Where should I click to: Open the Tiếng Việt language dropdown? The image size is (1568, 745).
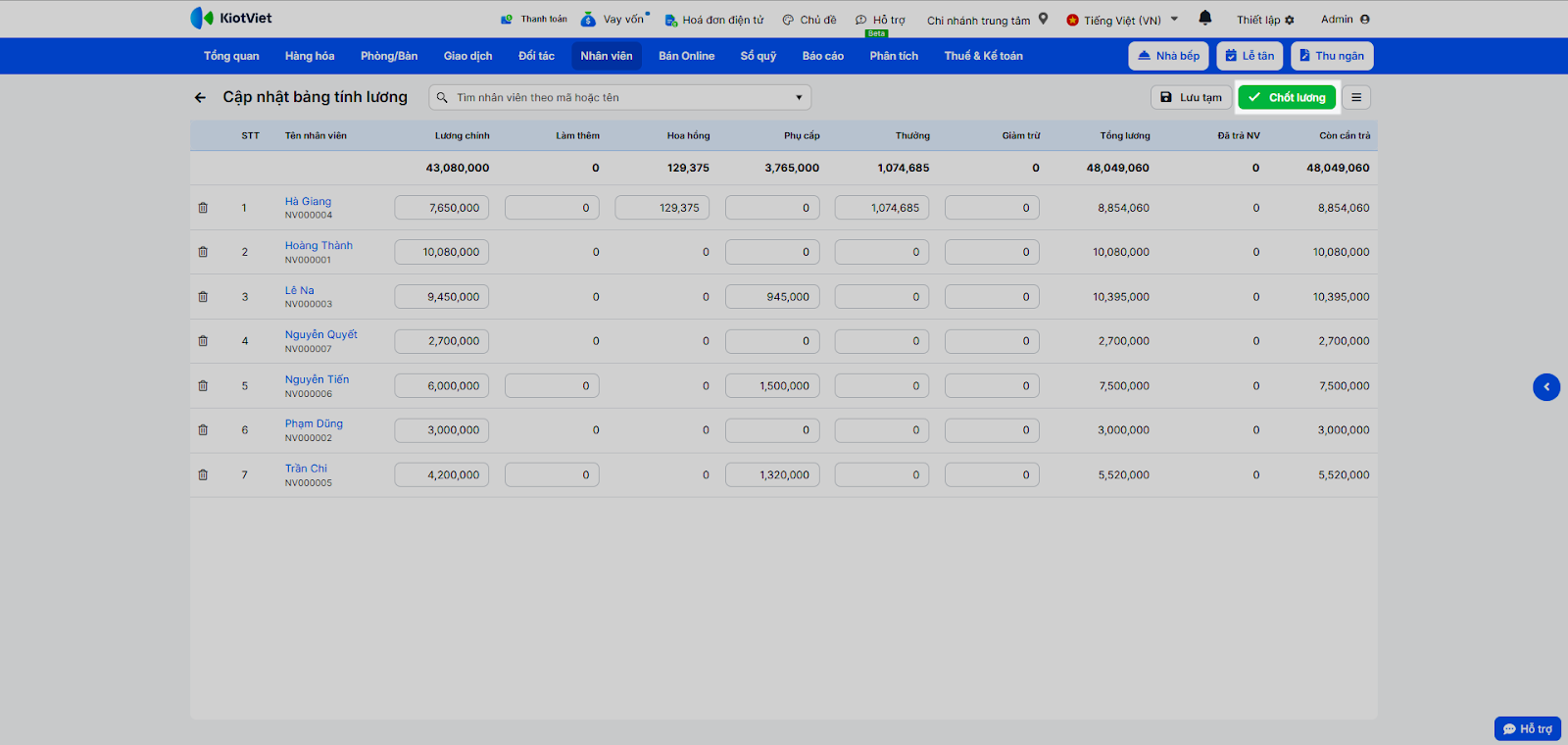coord(1122,20)
